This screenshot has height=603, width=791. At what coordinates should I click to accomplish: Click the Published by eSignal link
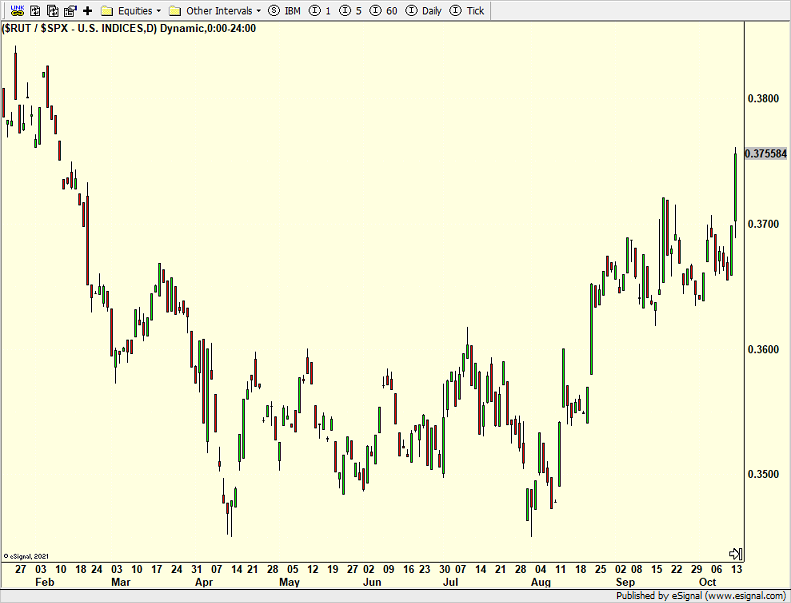tap(701, 595)
